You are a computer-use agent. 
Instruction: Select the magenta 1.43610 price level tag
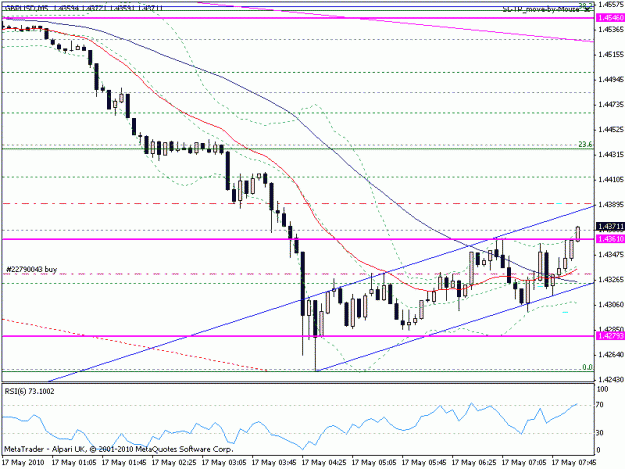pyautogui.click(x=610, y=239)
